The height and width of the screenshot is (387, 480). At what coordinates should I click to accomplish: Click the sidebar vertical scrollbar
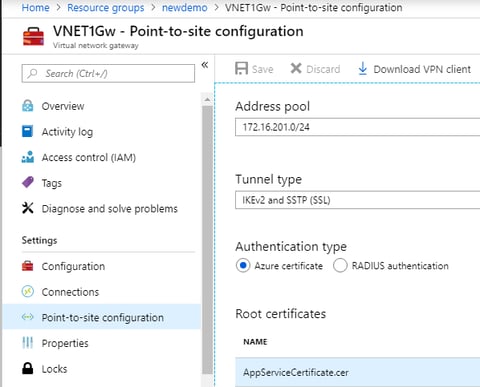point(207,240)
